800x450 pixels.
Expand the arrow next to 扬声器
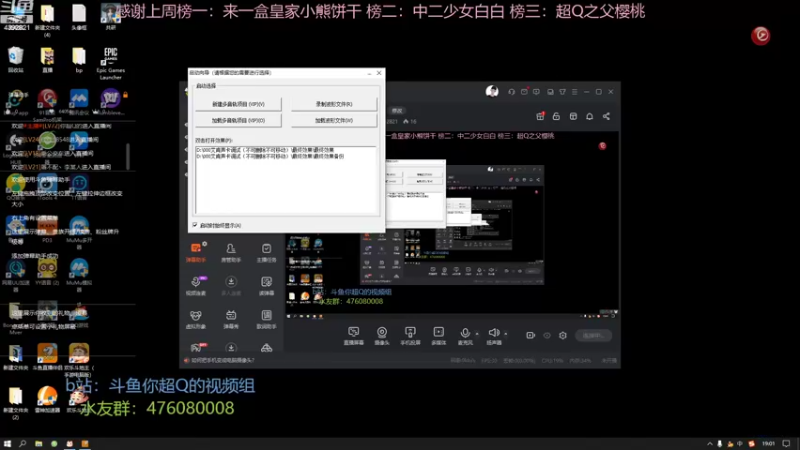tap(506, 334)
